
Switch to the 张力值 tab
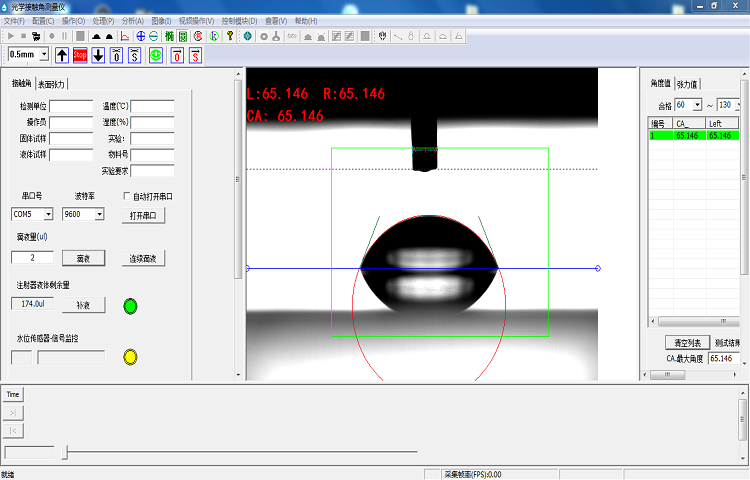click(x=688, y=84)
